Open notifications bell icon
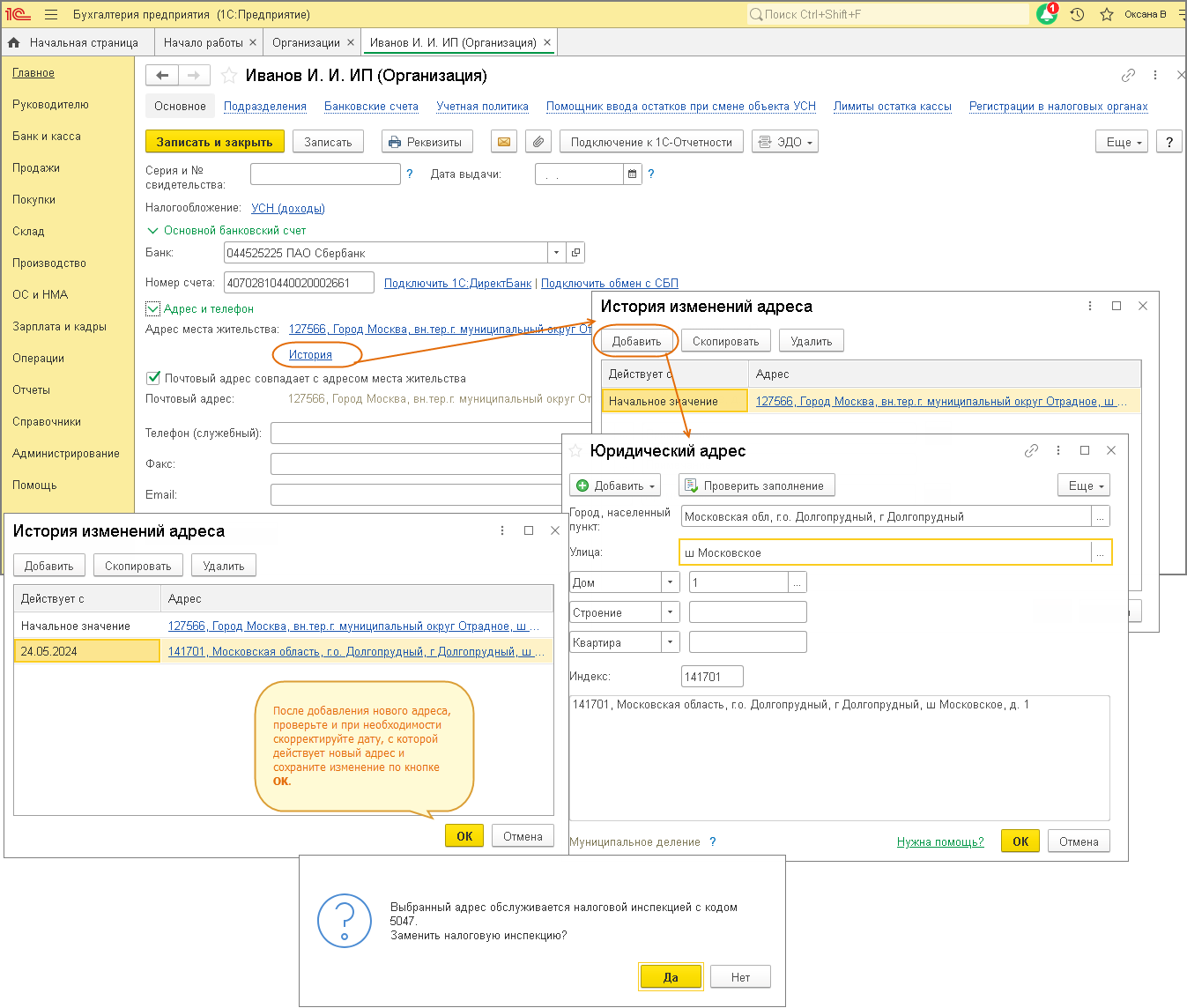Viewport: 1187px width, 1008px height. pos(1047,14)
